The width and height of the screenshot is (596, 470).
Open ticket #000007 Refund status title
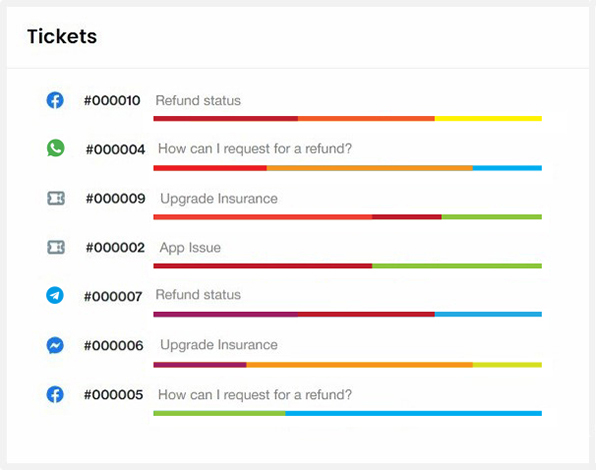click(198, 295)
